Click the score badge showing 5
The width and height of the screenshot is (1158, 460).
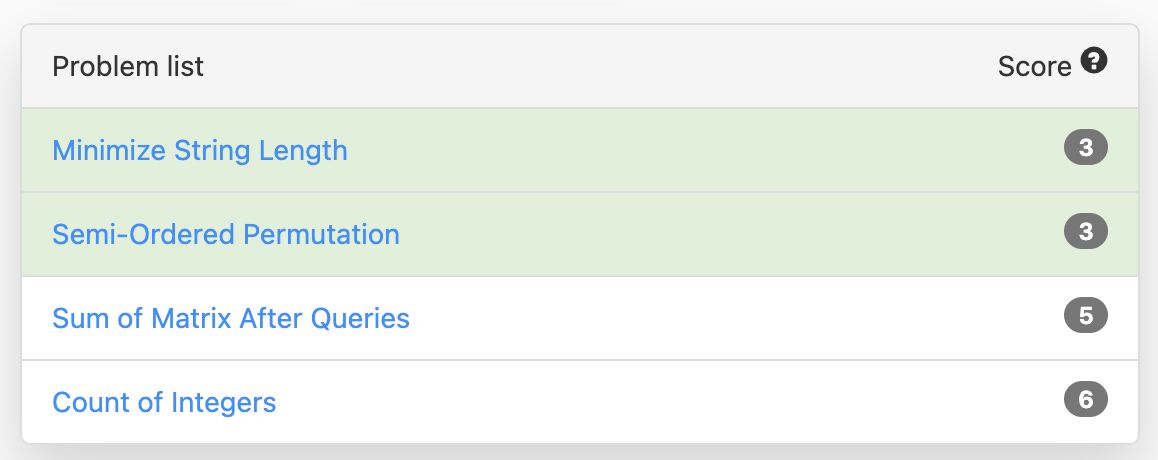[1086, 316]
